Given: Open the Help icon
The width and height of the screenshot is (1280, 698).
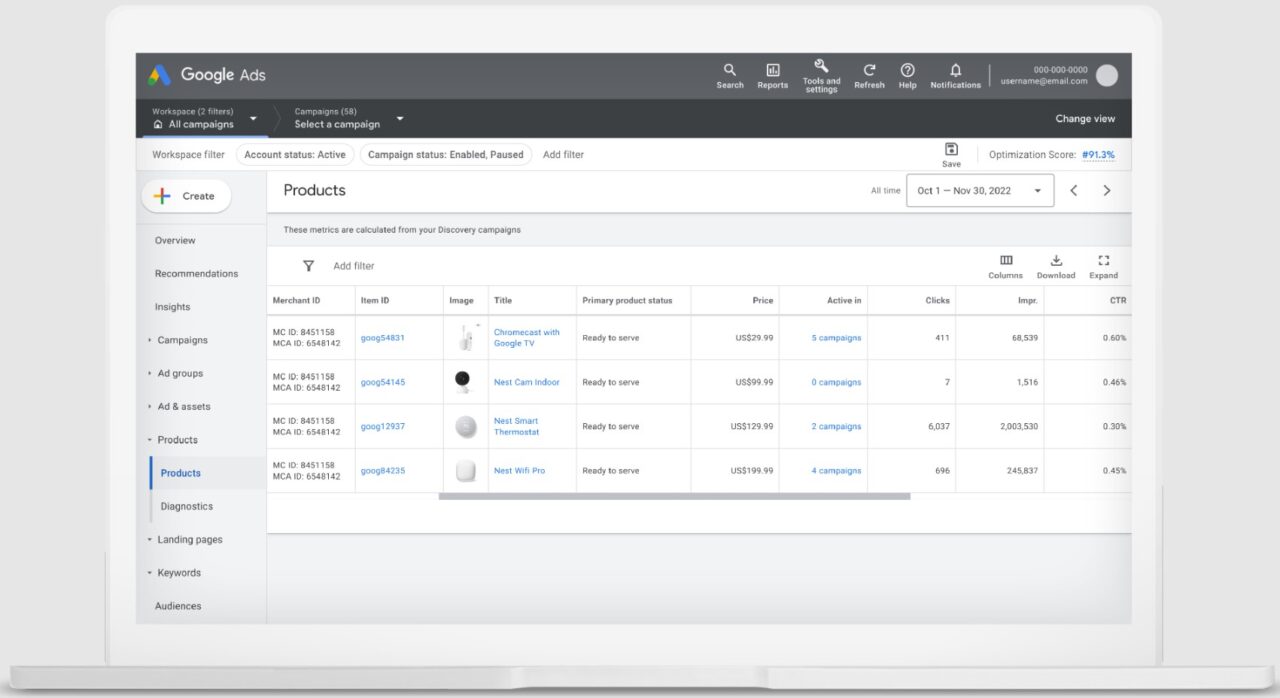Looking at the screenshot, I should pos(907,76).
